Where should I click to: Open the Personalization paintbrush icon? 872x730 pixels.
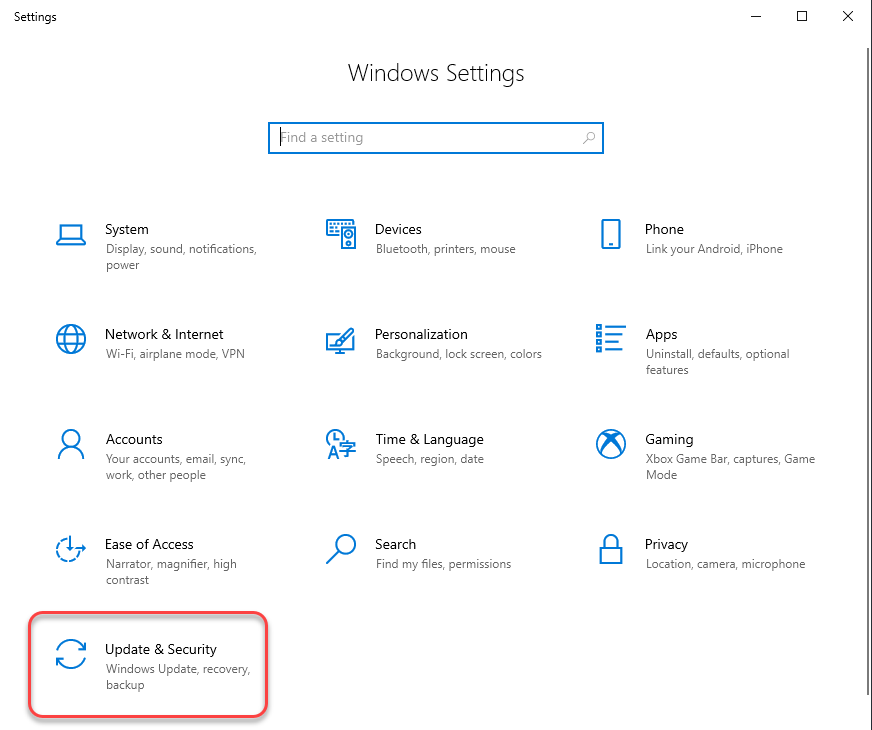[x=341, y=339]
